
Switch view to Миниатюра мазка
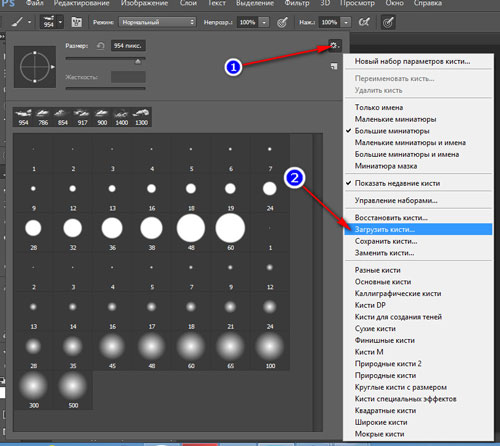[x=418, y=166]
